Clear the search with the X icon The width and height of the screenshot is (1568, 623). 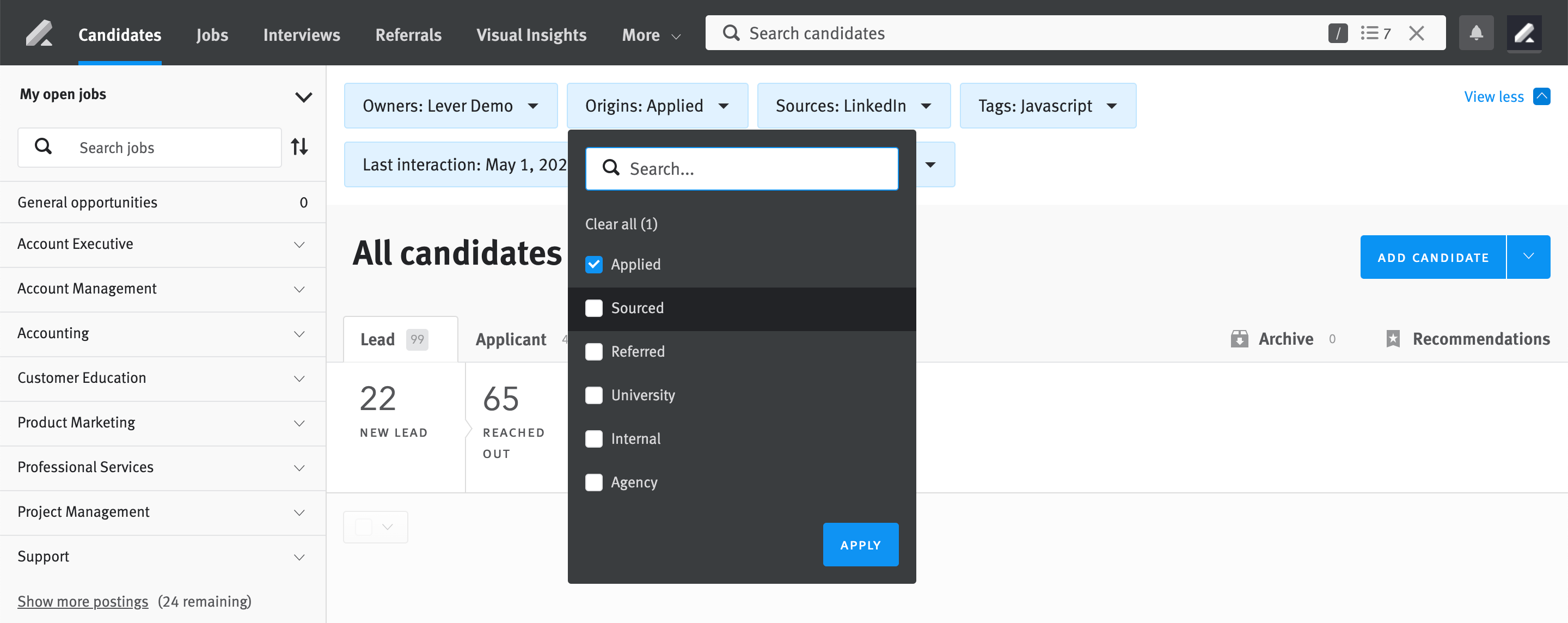(x=1417, y=33)
